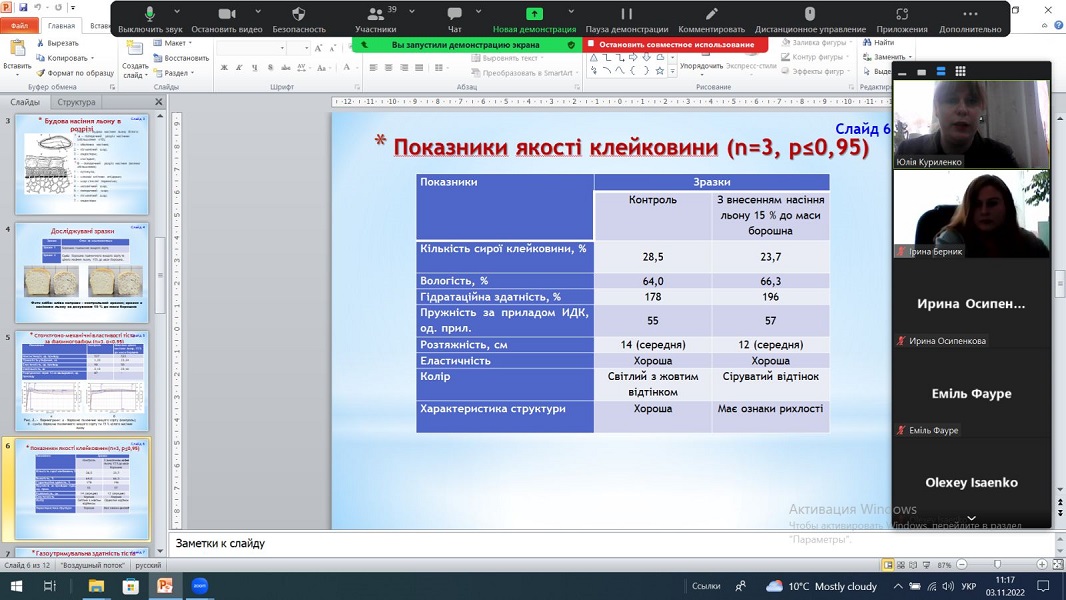The height and width of the screenshot is (600, 1066).
Task: Expand participants options arrow
Action: pos(412,12)
